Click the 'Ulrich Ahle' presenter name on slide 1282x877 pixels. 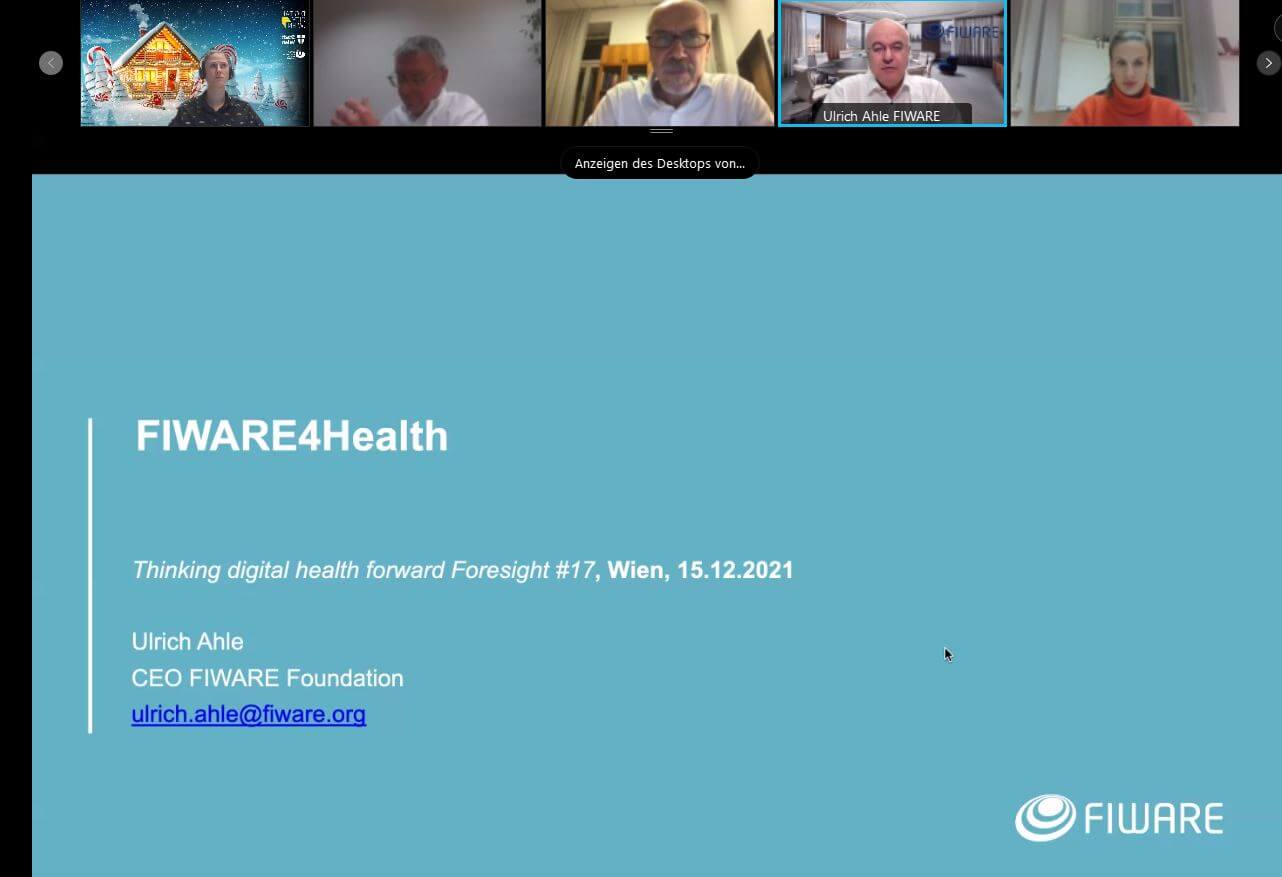pyautogui.click(x=188, y=641)
